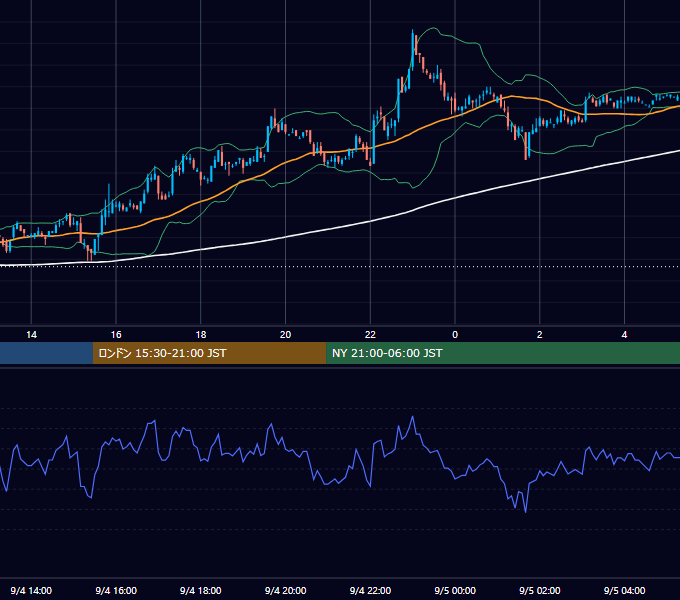Click the '14' hour axis label
This screenshot has width=680, height=600.
(x=31, y=335)
